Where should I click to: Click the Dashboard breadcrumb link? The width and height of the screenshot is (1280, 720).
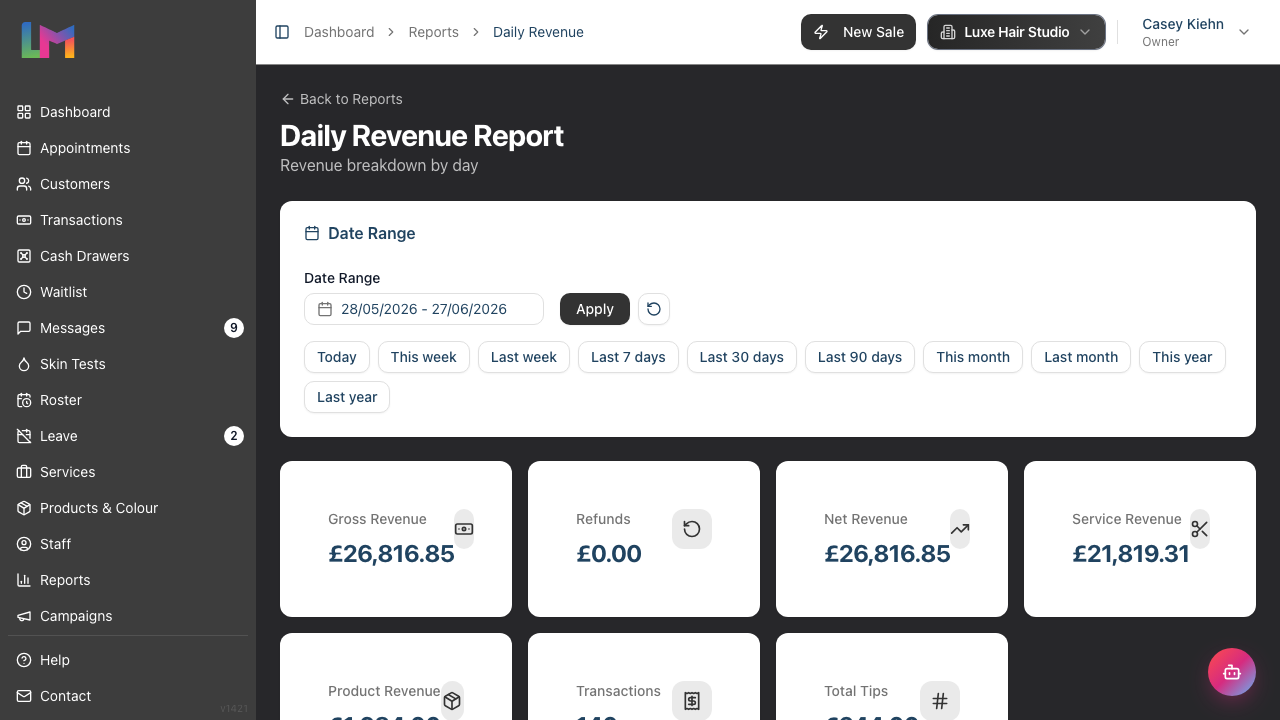click(x=339, y=32)
